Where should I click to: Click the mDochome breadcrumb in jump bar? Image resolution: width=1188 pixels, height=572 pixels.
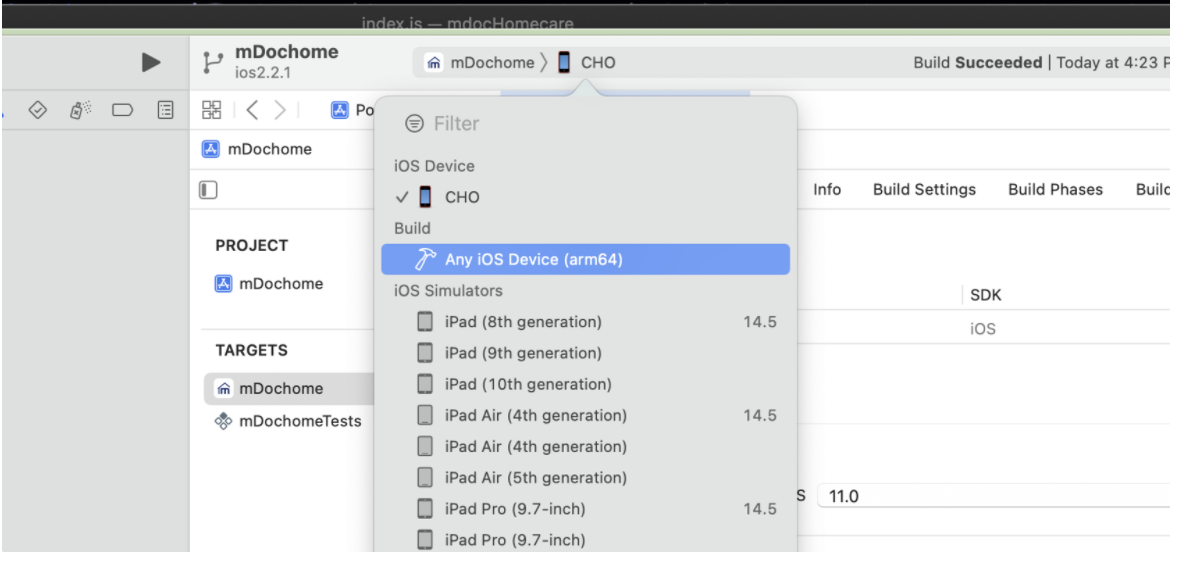click(257, 149)
